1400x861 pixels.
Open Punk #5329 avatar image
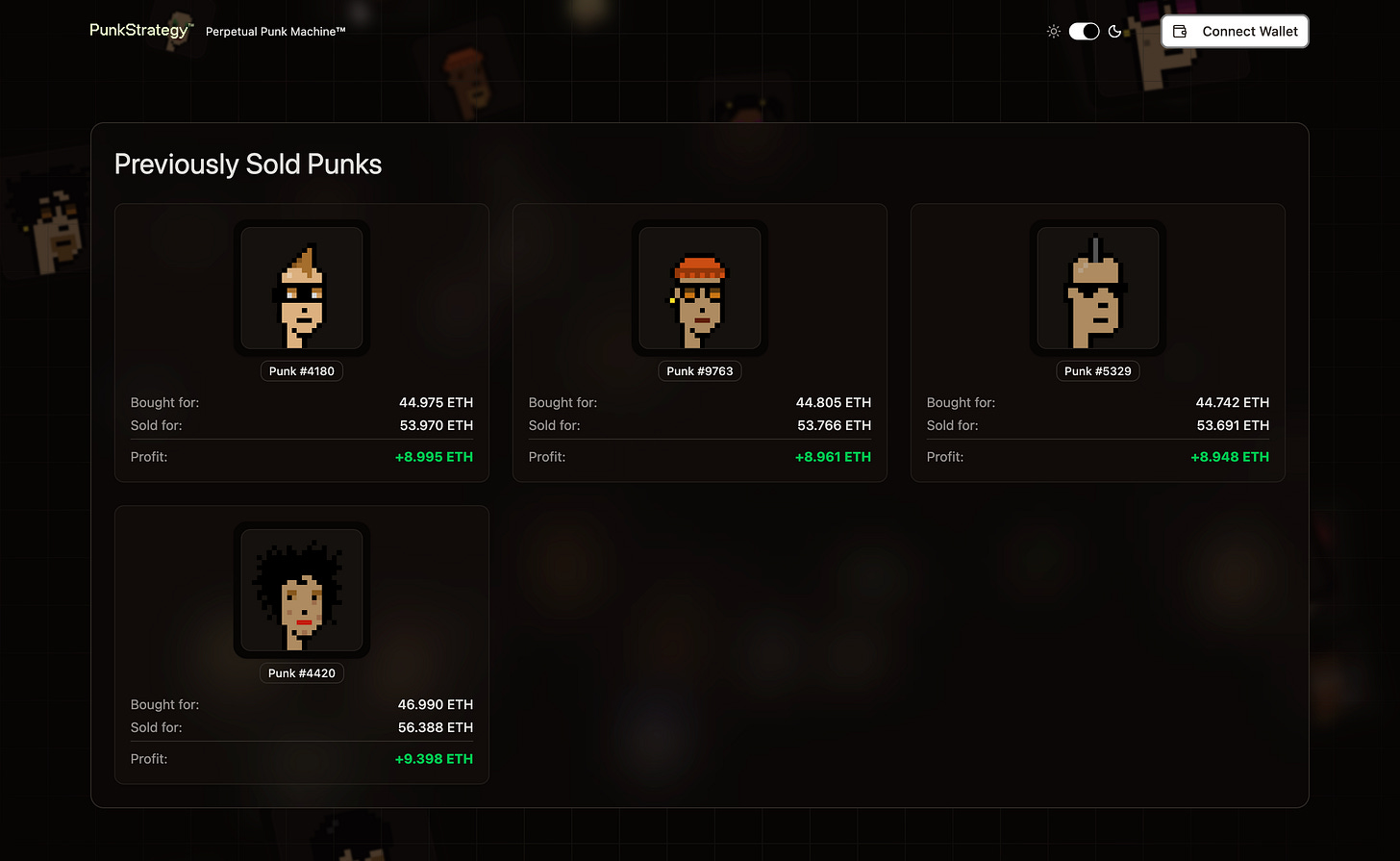pos(1098,288)
